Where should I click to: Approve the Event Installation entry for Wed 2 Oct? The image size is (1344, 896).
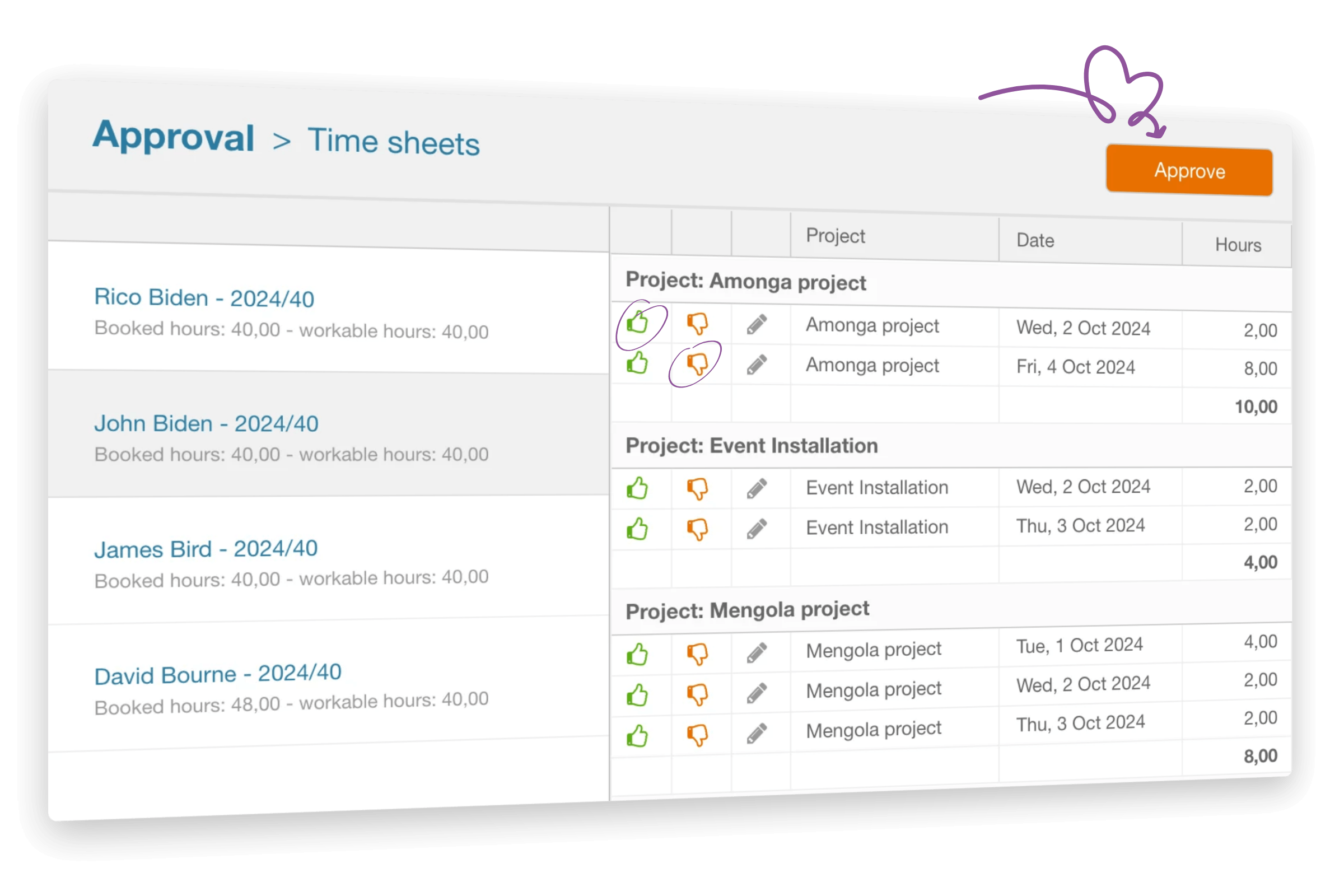[638, 488]
